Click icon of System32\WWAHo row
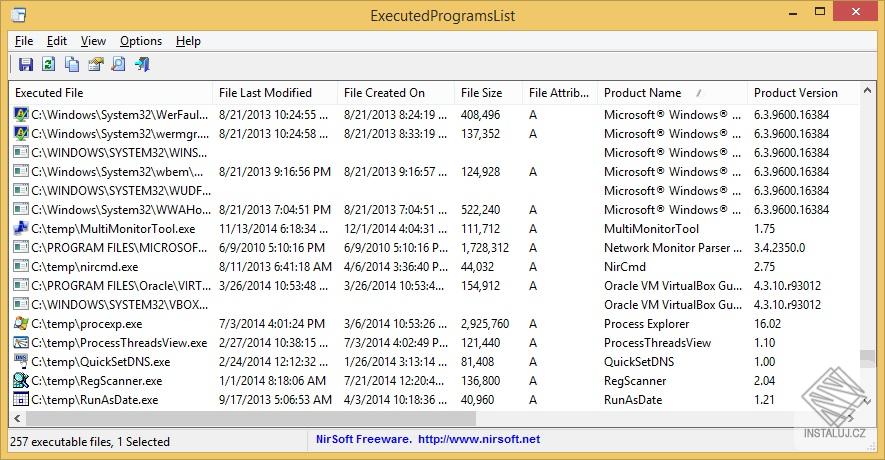The width and height of the screenshot is (885, 460). [x=21, y=209]
